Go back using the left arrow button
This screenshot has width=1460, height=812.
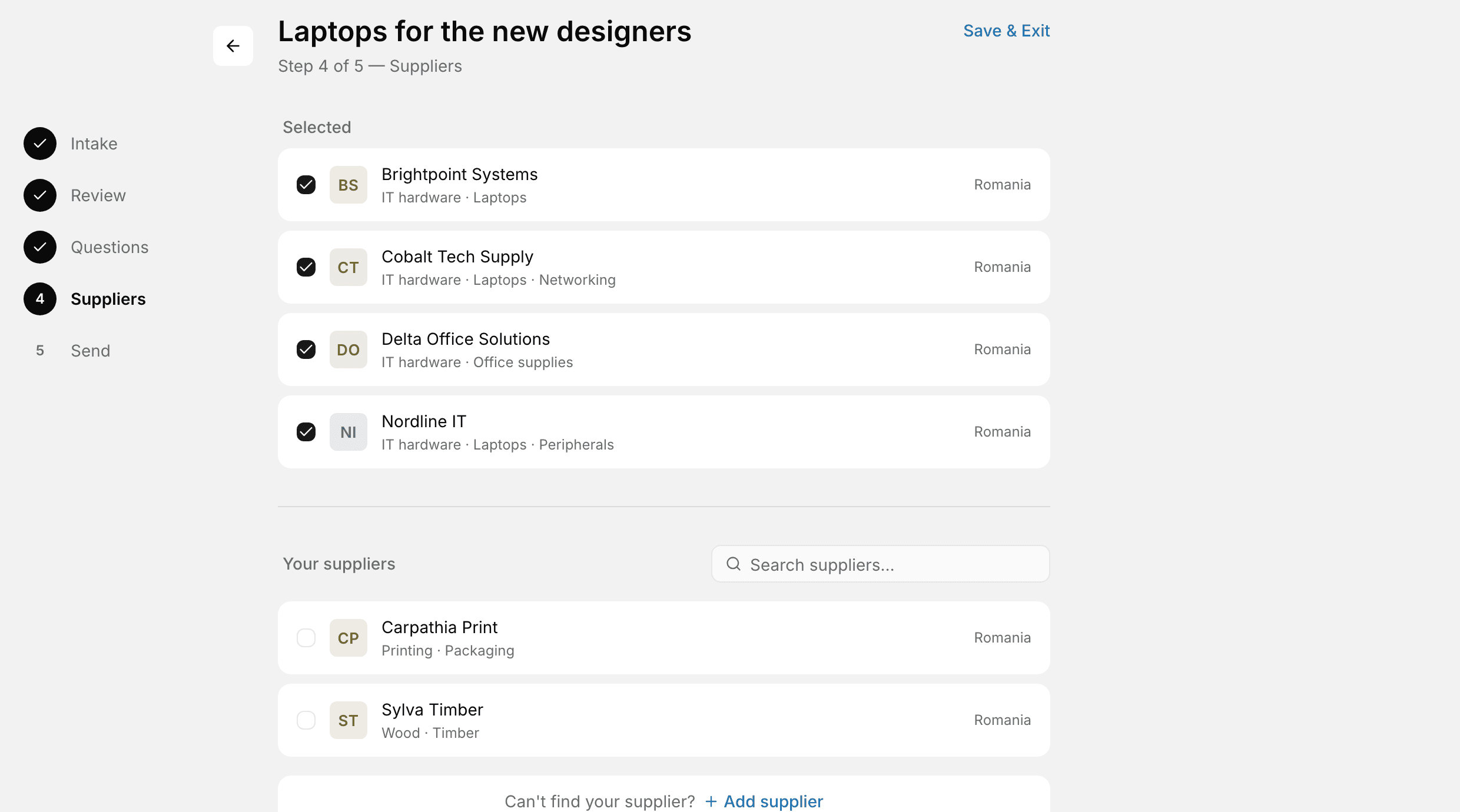click(x=233, y=46)
